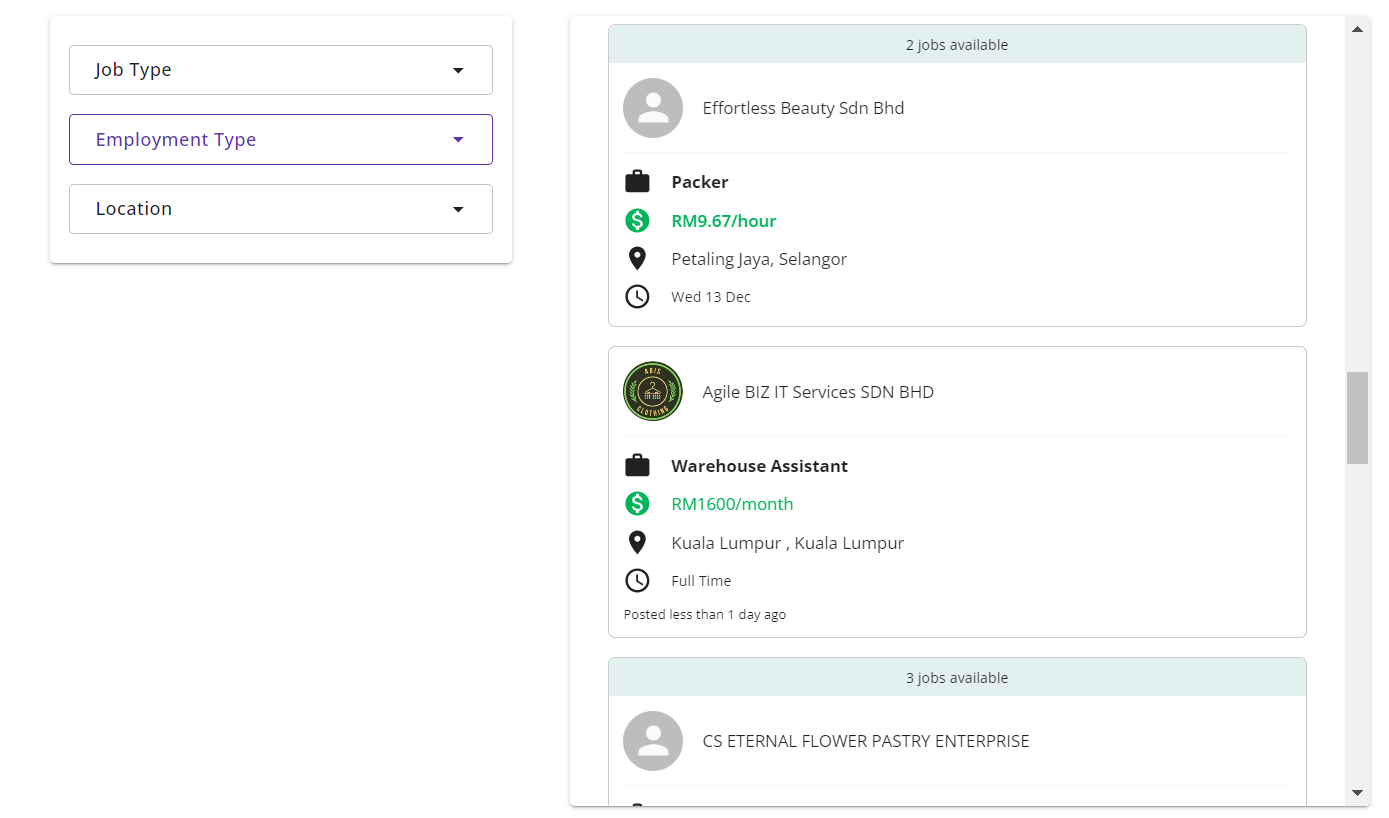
Task: Select Agile BIZ IT Services SDN BHD name
Action: point(818,392)
